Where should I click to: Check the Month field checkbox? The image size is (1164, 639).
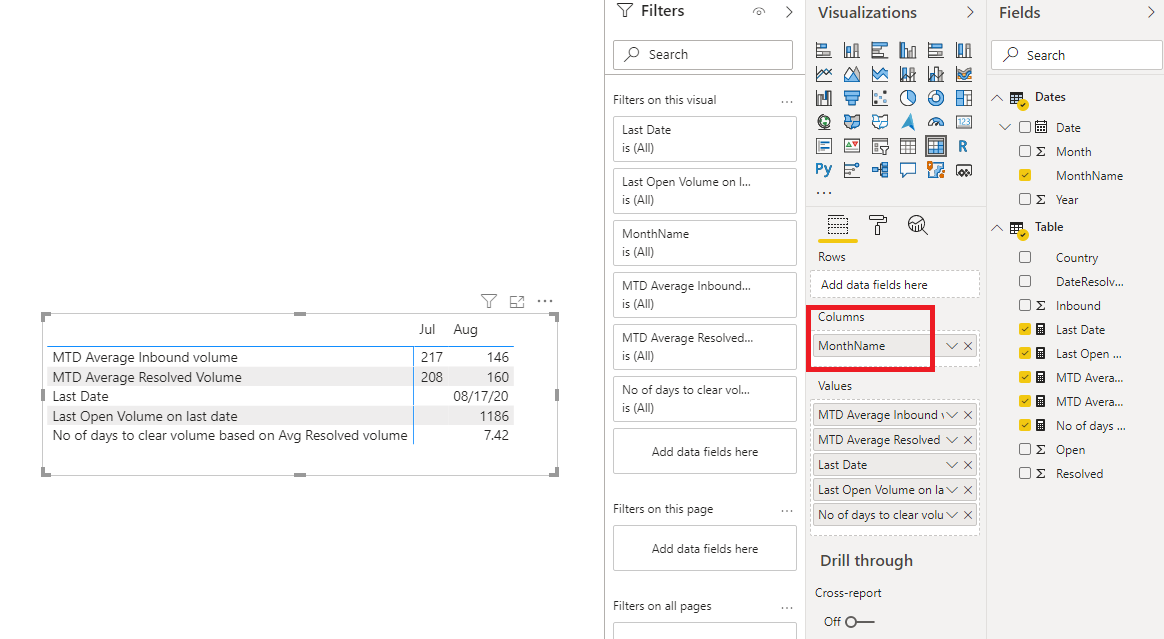1025,151
